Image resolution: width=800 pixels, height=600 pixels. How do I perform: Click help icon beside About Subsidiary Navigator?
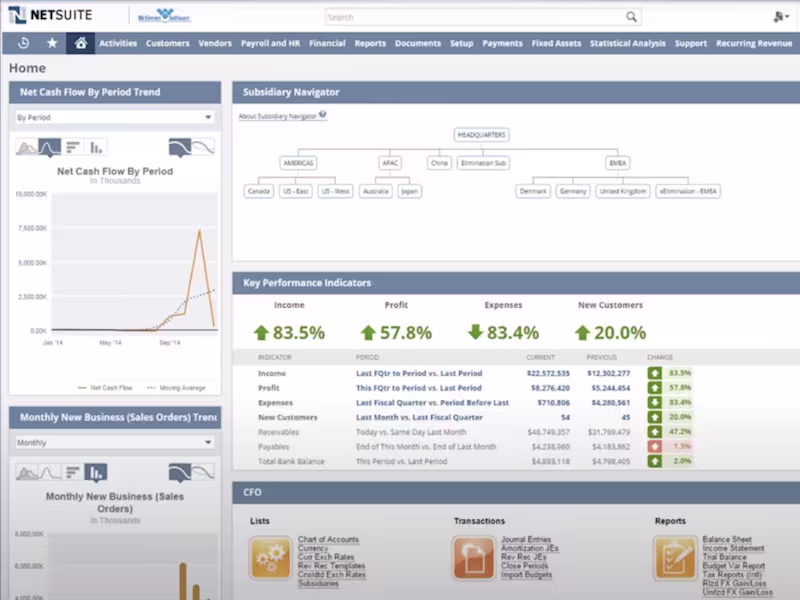(322, 115)
